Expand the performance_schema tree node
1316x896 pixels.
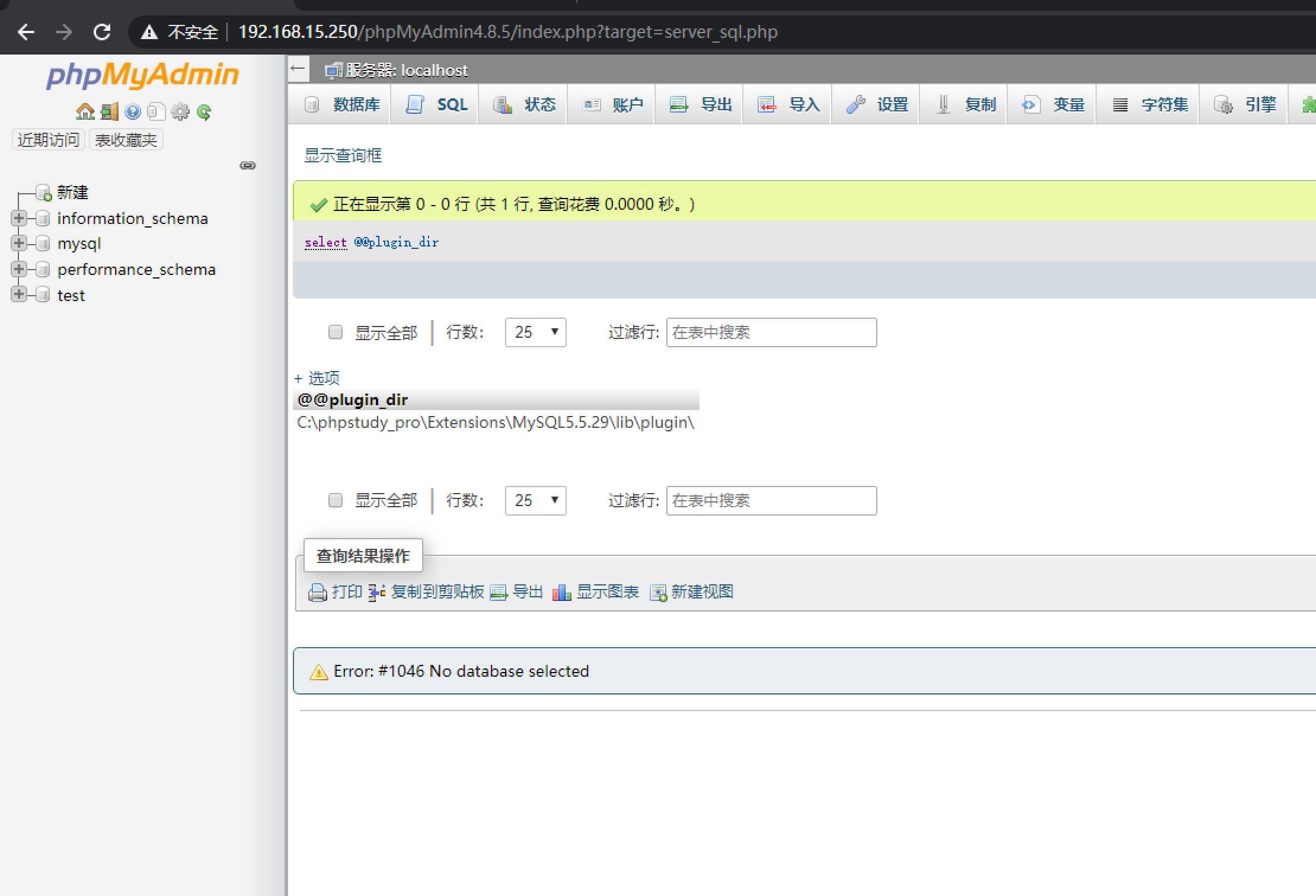point(19,269)
